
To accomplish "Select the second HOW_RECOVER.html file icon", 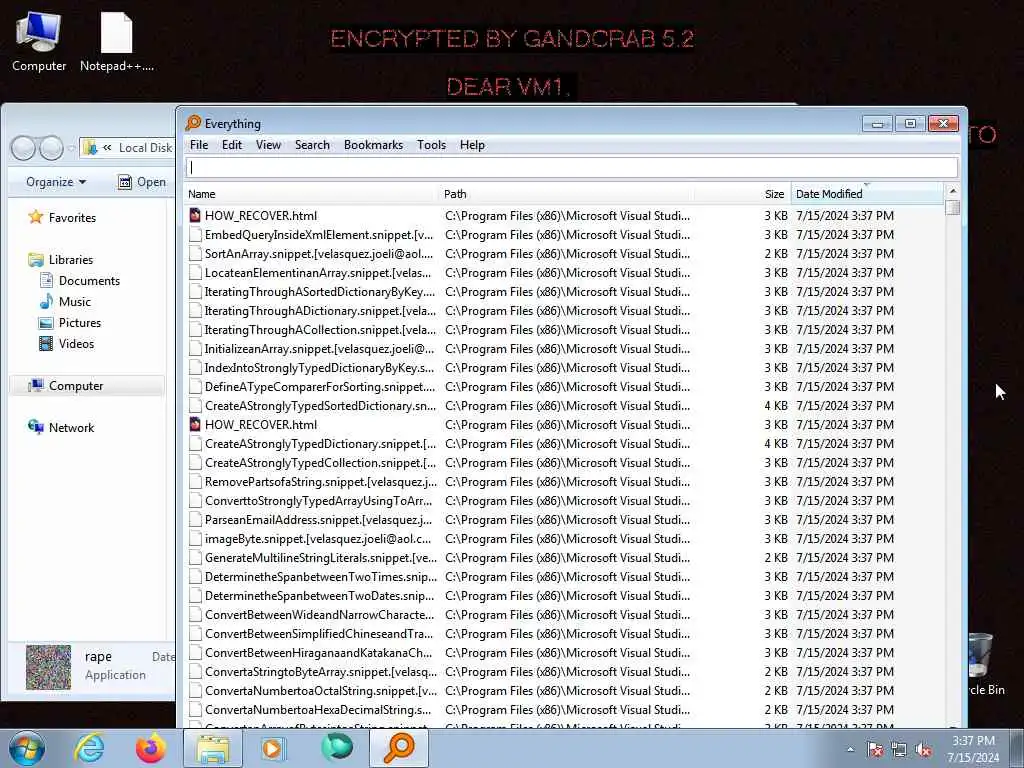I will pos(195,424).
